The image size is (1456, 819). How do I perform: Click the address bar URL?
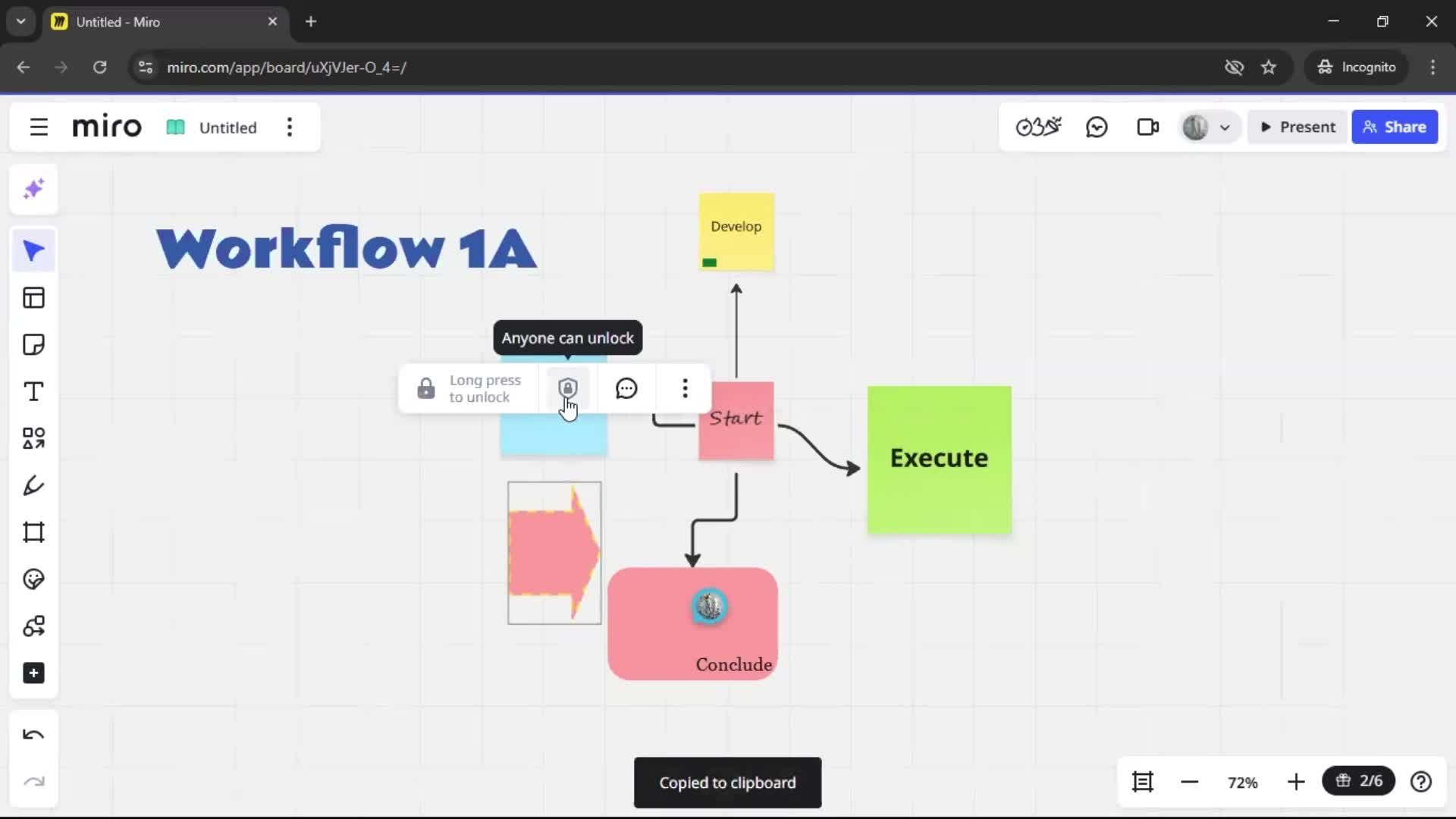click(287, 67)
